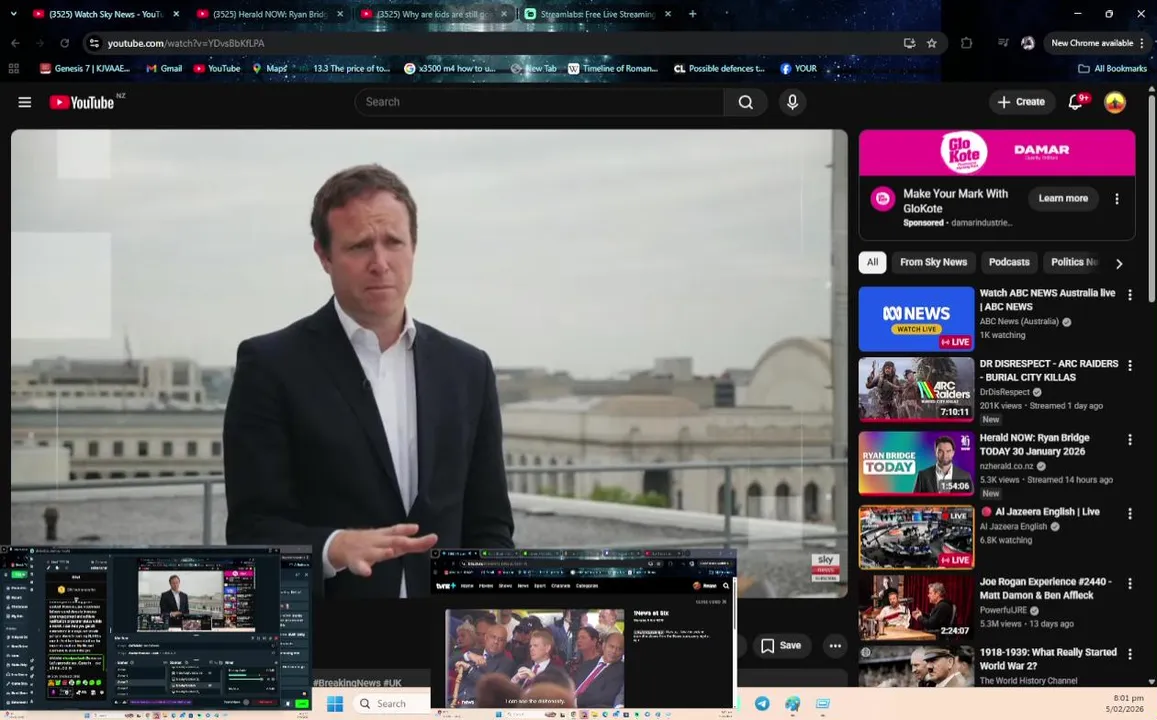Click the Chrome address bar URL

pos(186,44)
